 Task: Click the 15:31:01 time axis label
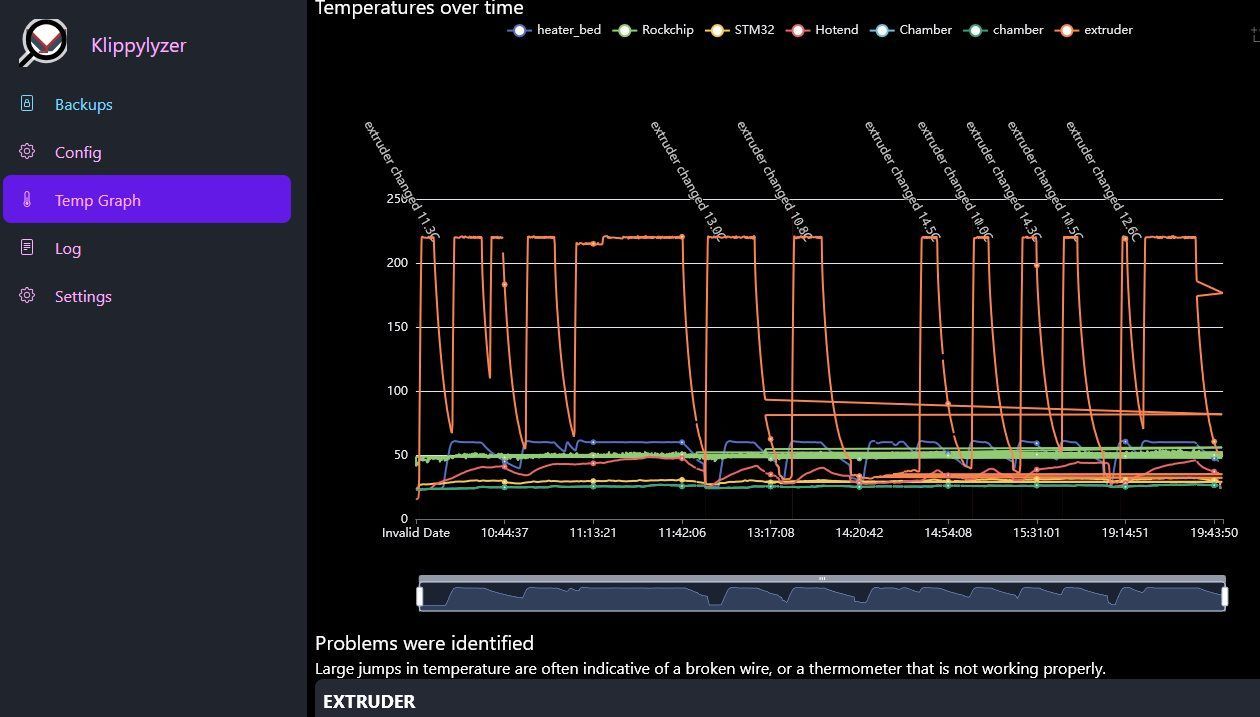click(x=1036, y=533)
